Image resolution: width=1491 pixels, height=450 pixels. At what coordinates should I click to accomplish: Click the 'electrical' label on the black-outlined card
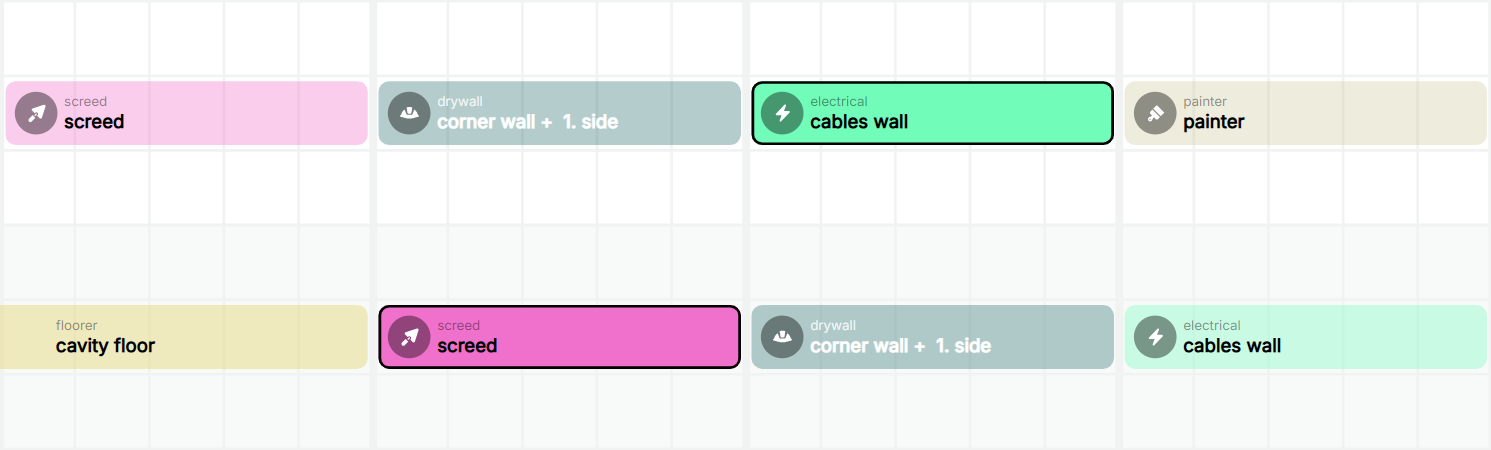(839, 102)
